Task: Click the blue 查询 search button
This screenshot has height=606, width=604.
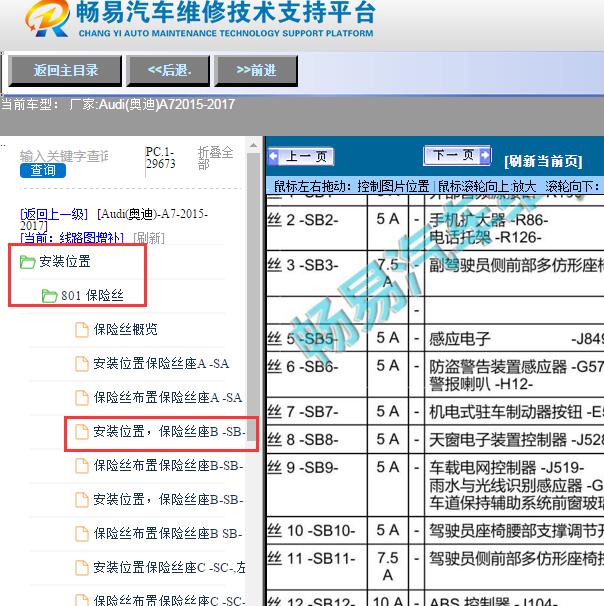Action: click(43, 170)
